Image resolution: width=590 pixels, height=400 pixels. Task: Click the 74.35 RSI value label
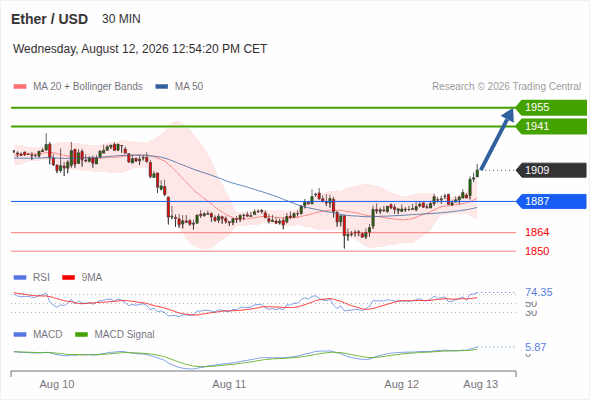tap(539, 292)
